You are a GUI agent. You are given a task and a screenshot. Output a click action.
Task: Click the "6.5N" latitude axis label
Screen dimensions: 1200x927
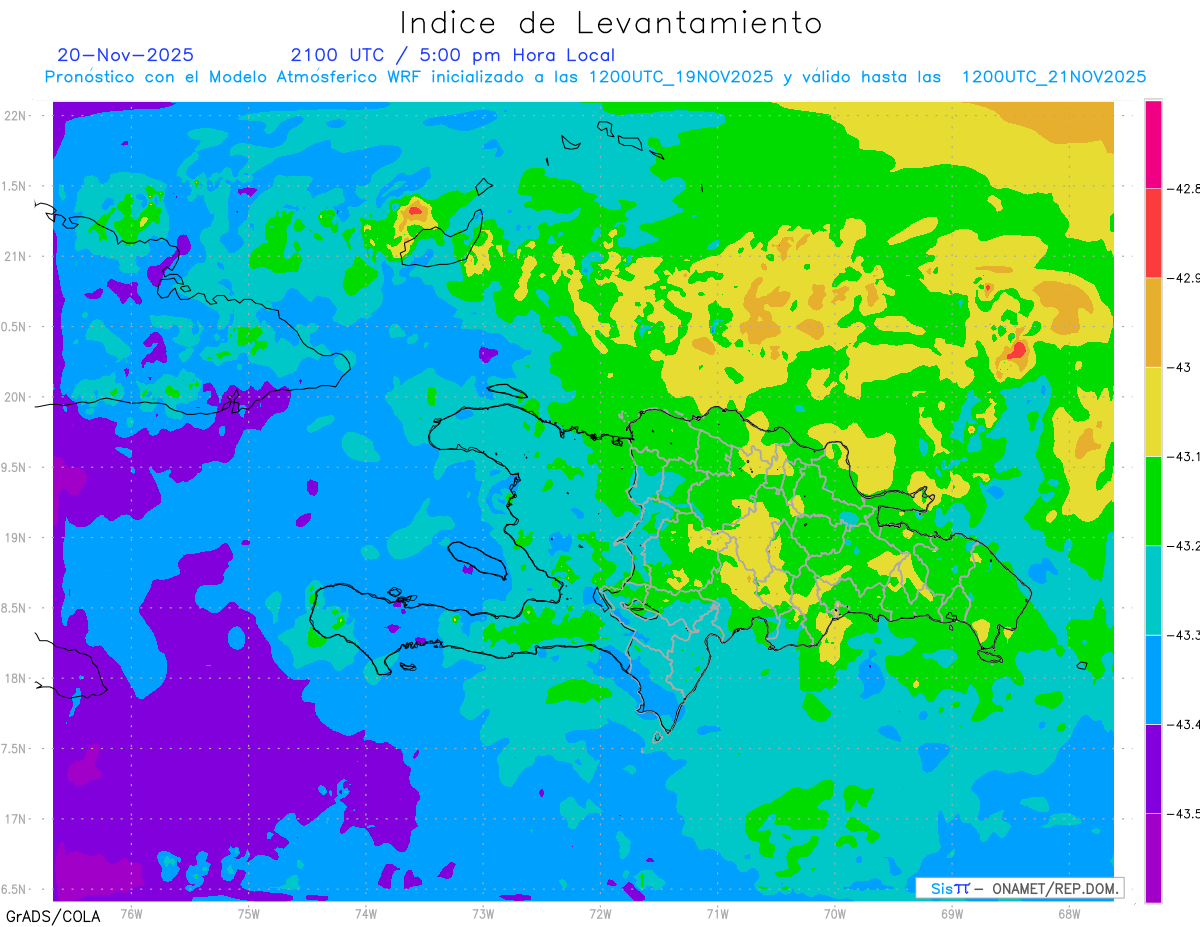15,889
